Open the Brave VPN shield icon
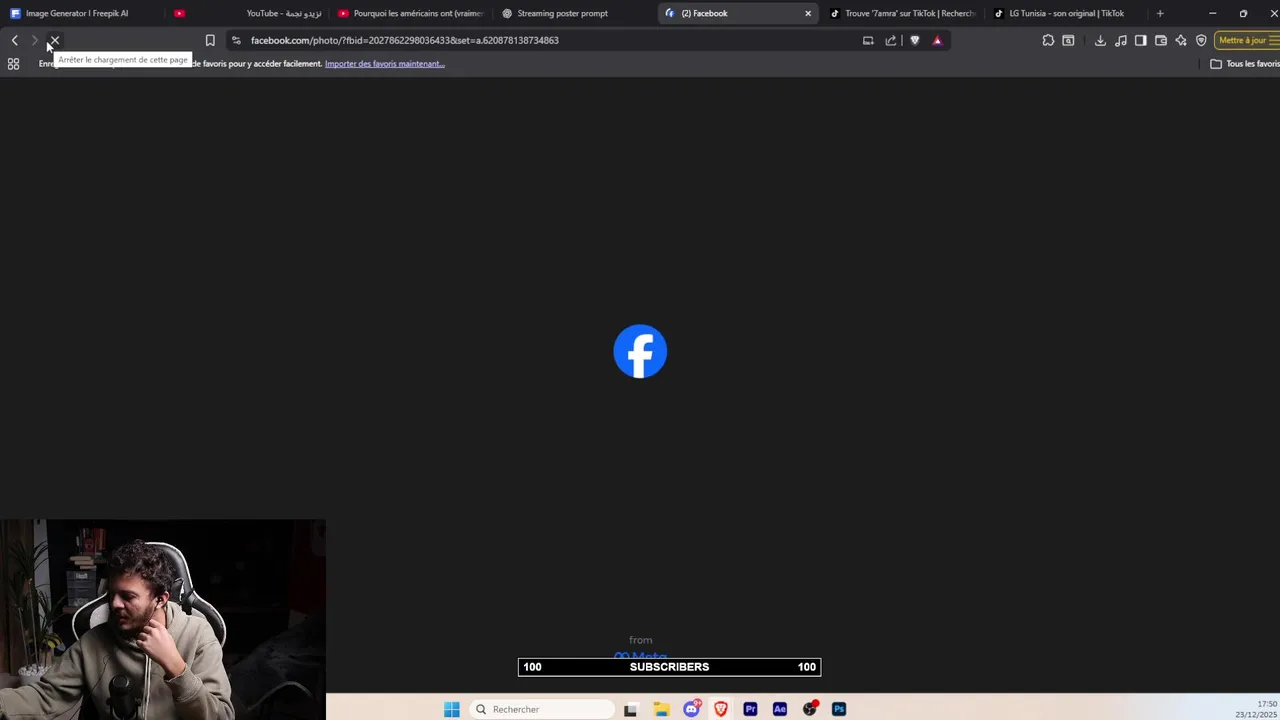The width and height of the screenshot is (1280, 720). tap(1201, 40)
